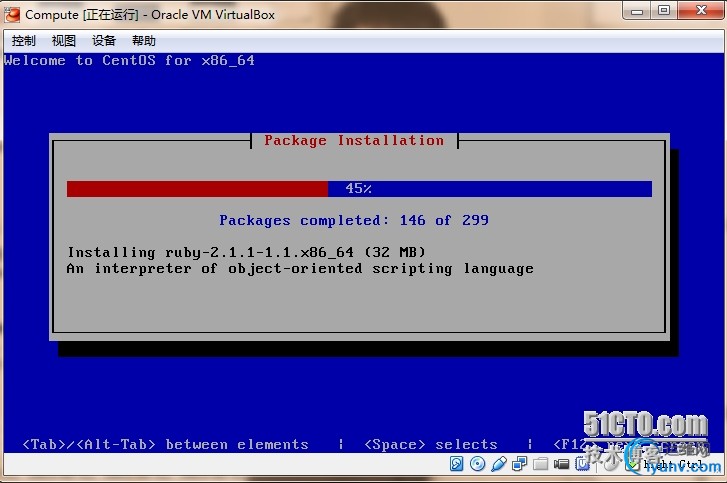Click the 45% installation progress bar
The image size is (727, 483).
pyautogui.click(x=359, y=189)
